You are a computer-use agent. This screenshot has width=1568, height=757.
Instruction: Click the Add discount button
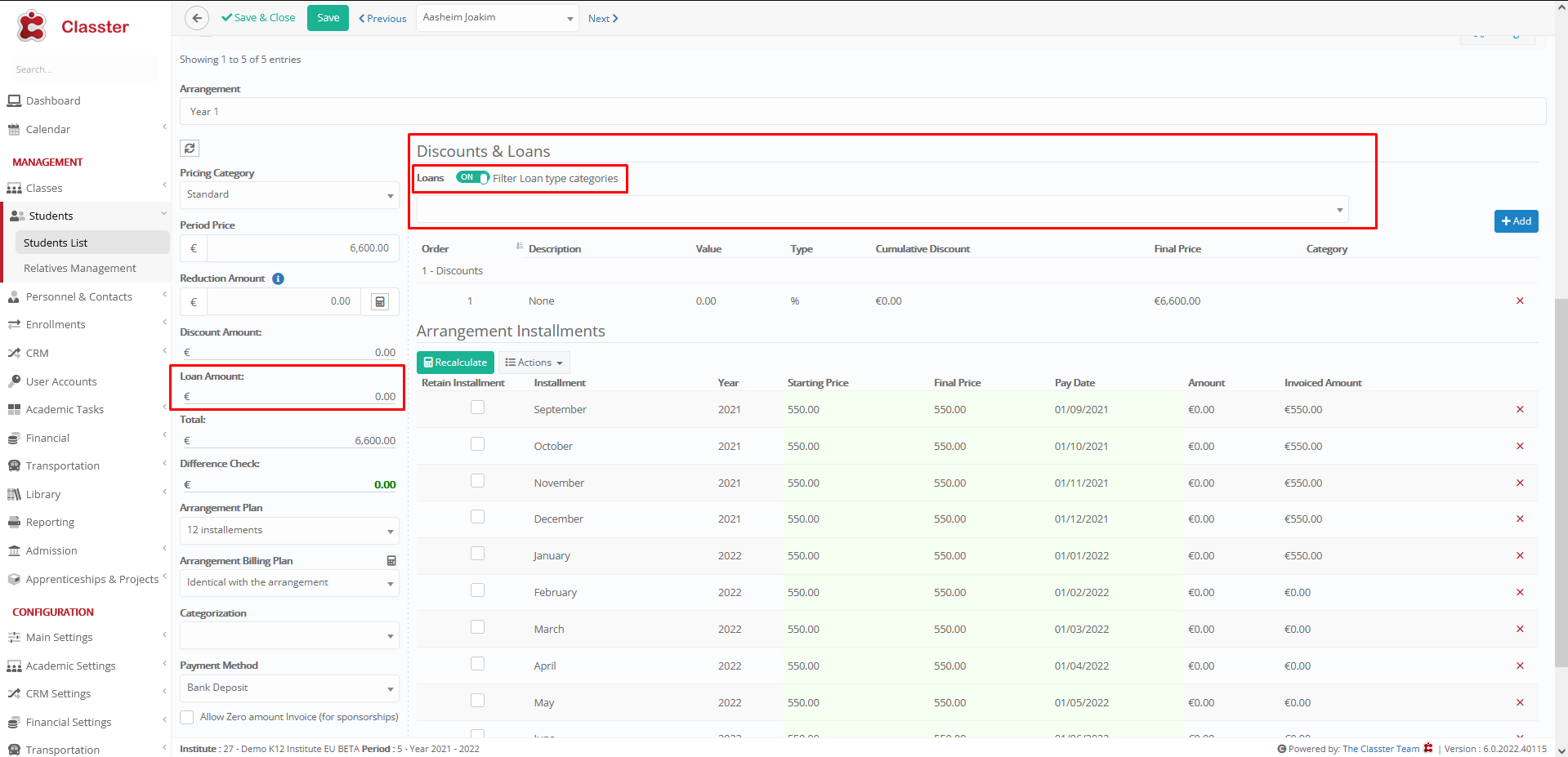1516,221
